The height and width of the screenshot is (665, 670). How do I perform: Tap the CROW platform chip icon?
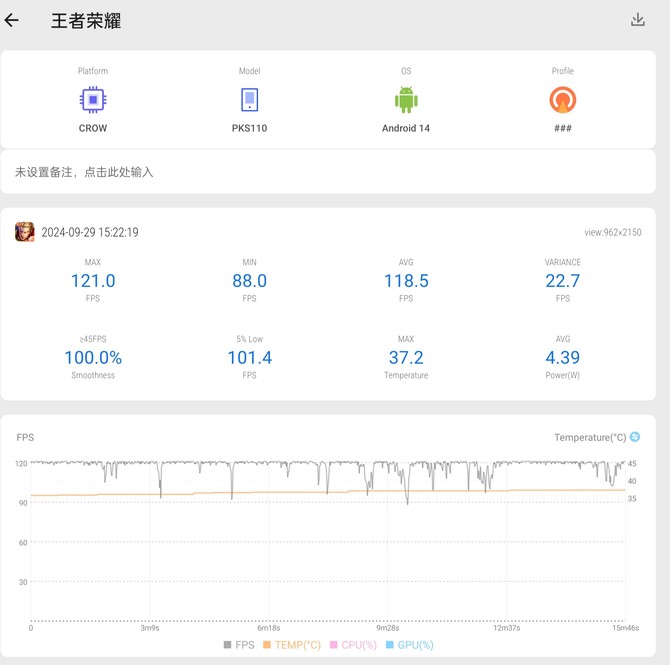(x=93, y=100)
